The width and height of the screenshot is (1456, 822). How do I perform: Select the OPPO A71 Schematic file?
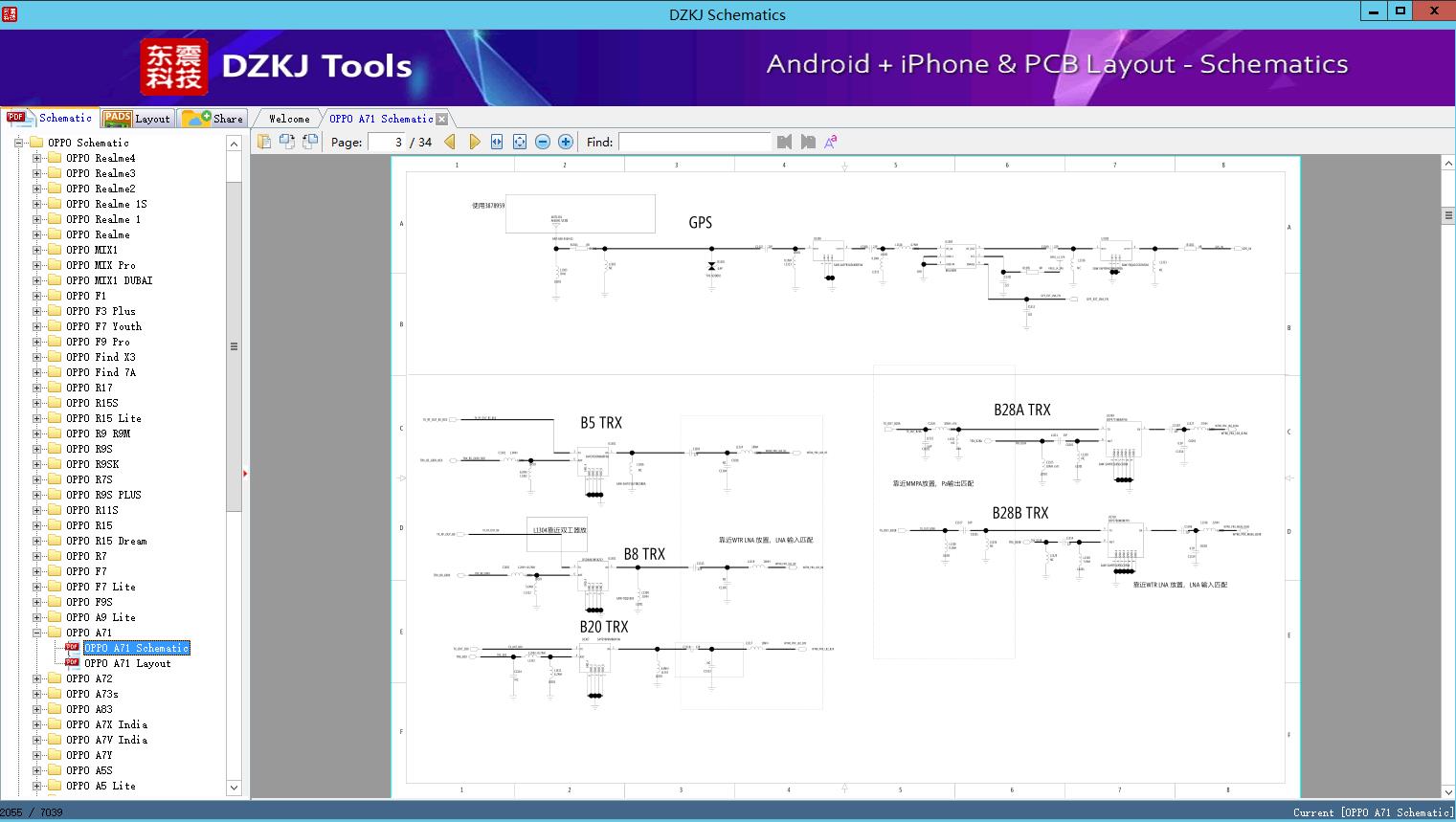point(138,648)
